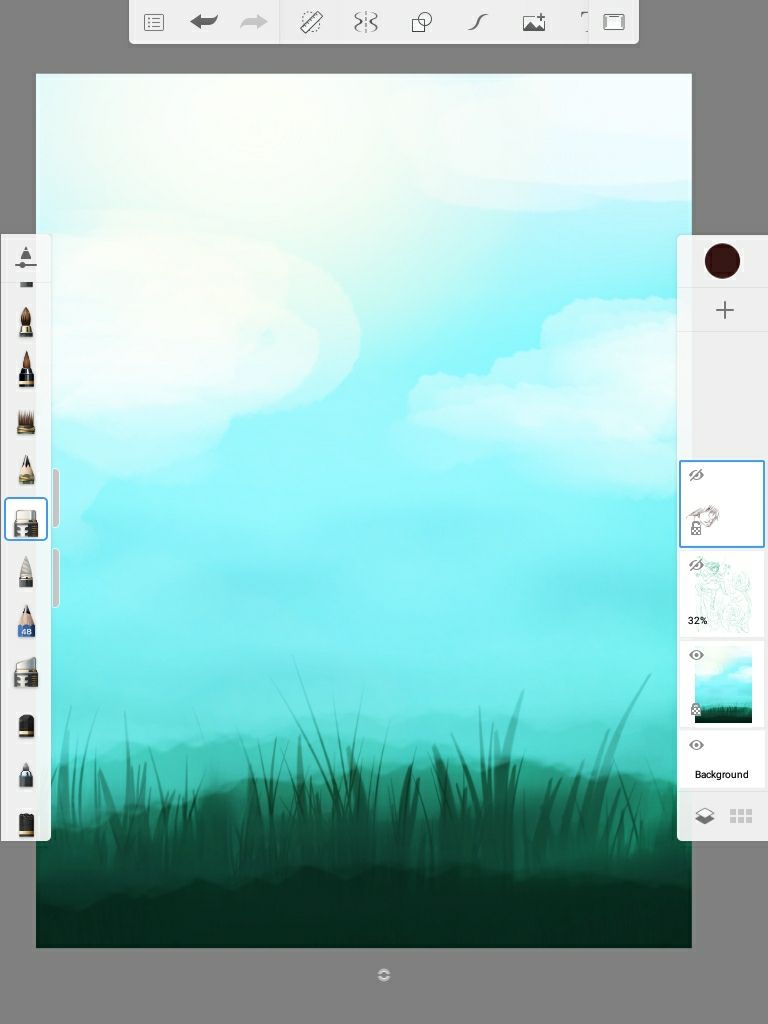The height and width of the screenshot is (1024, 768).
Task: Select the sharpened pencil with gold band
Action: tap(25, 470)
